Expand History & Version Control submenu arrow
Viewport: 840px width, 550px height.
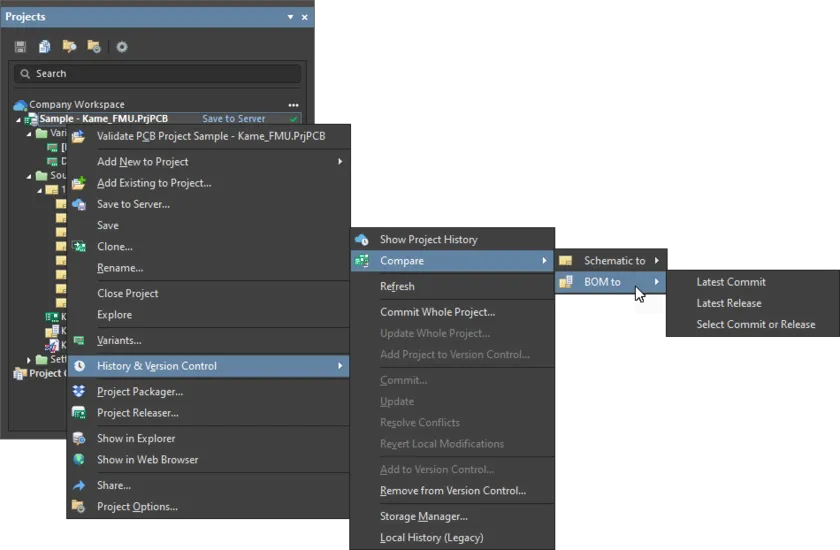tap(340, 366)
